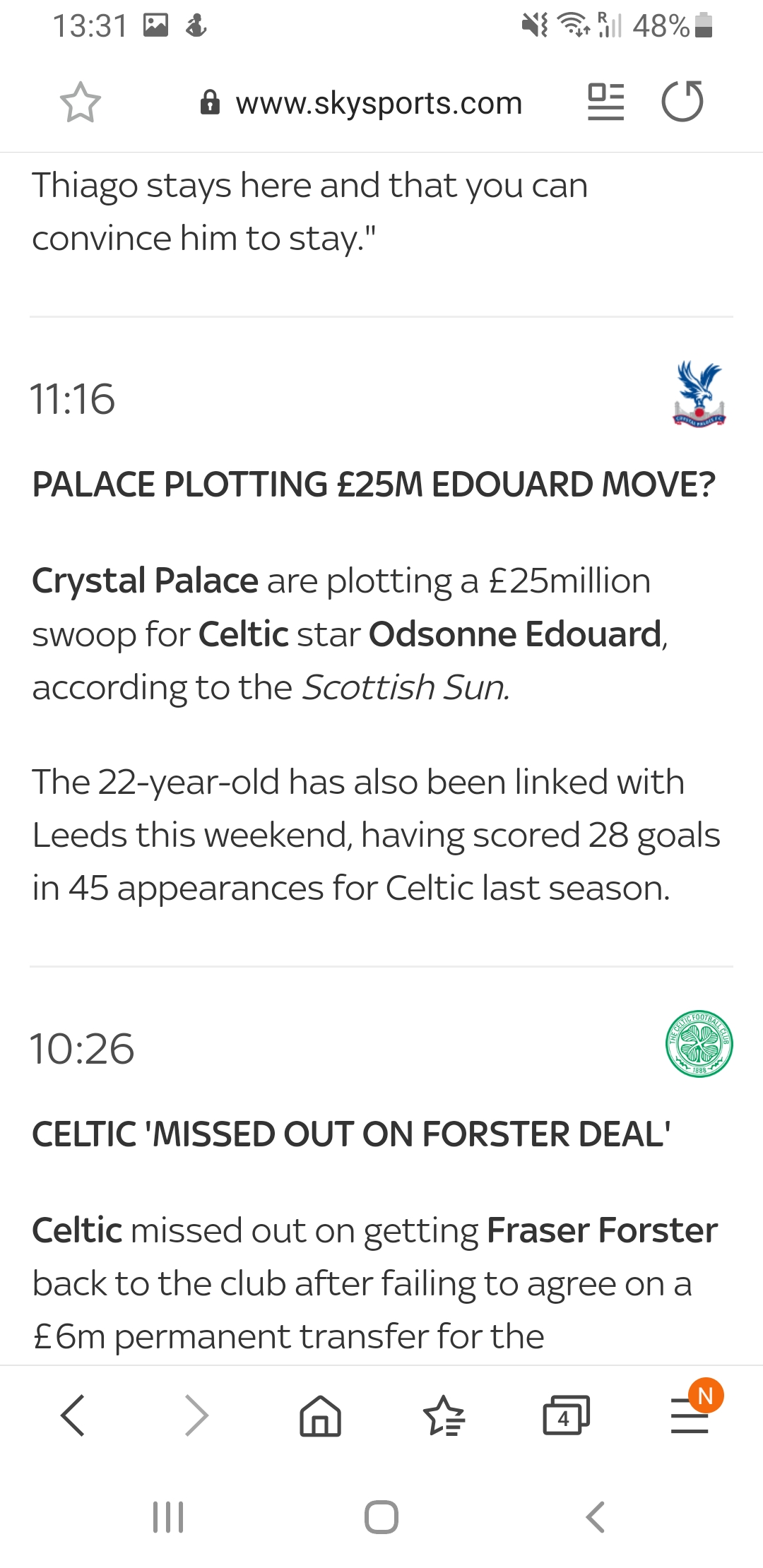This screenshot has height=1568, width=763.
Task: Tap the www.skysports.com address field
Action: coord(379,103)
